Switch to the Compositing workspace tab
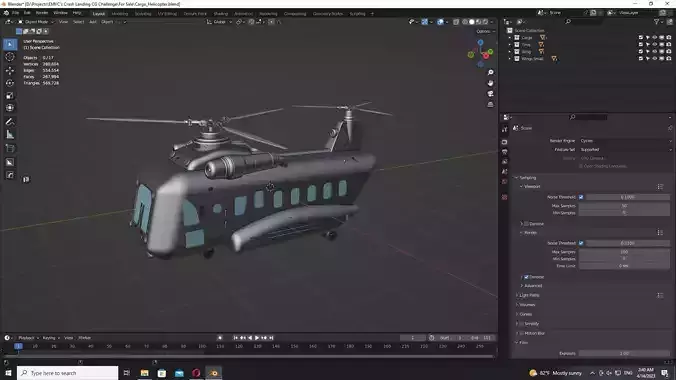 295,14
